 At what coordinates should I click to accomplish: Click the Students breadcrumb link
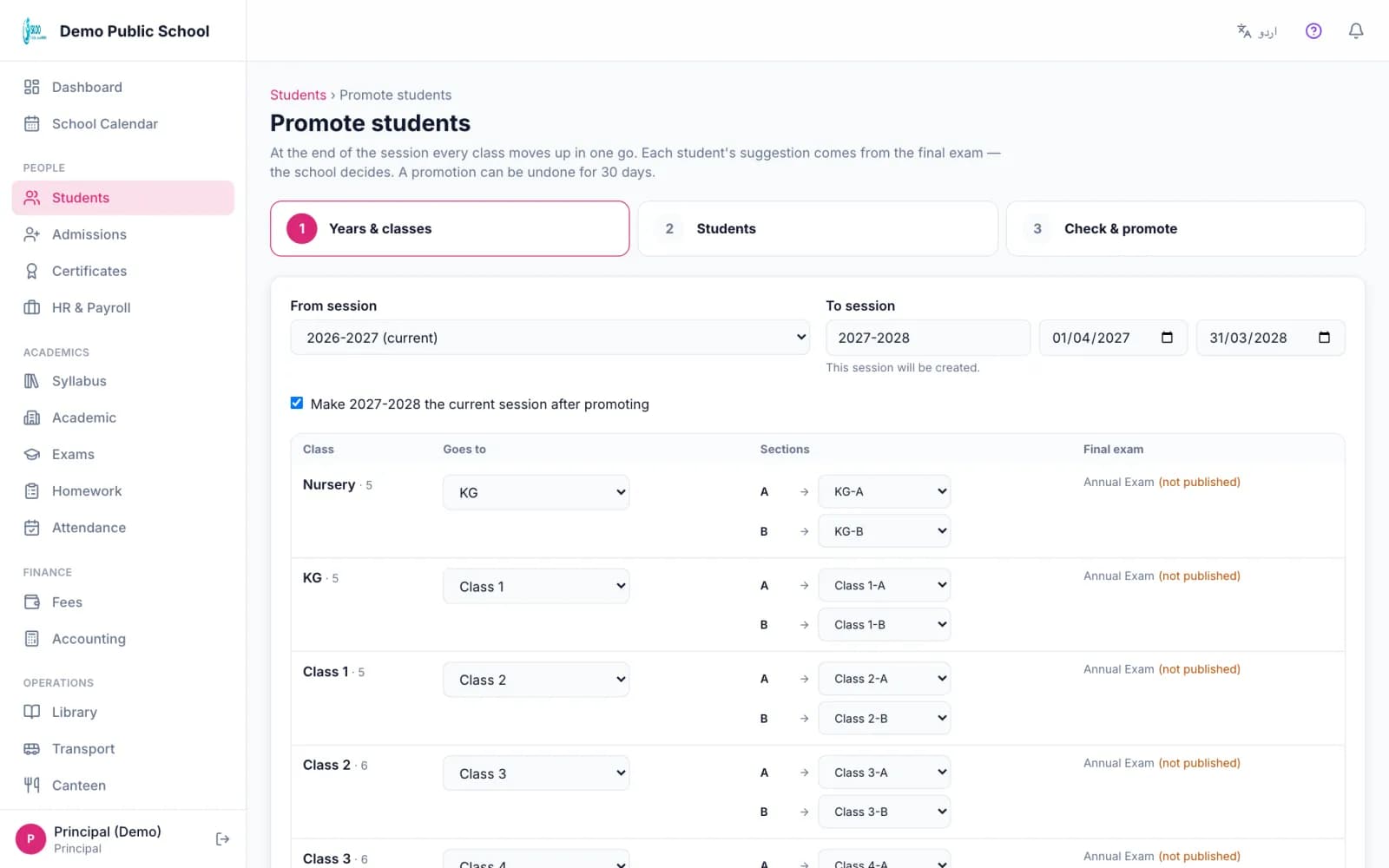point(298,95)
